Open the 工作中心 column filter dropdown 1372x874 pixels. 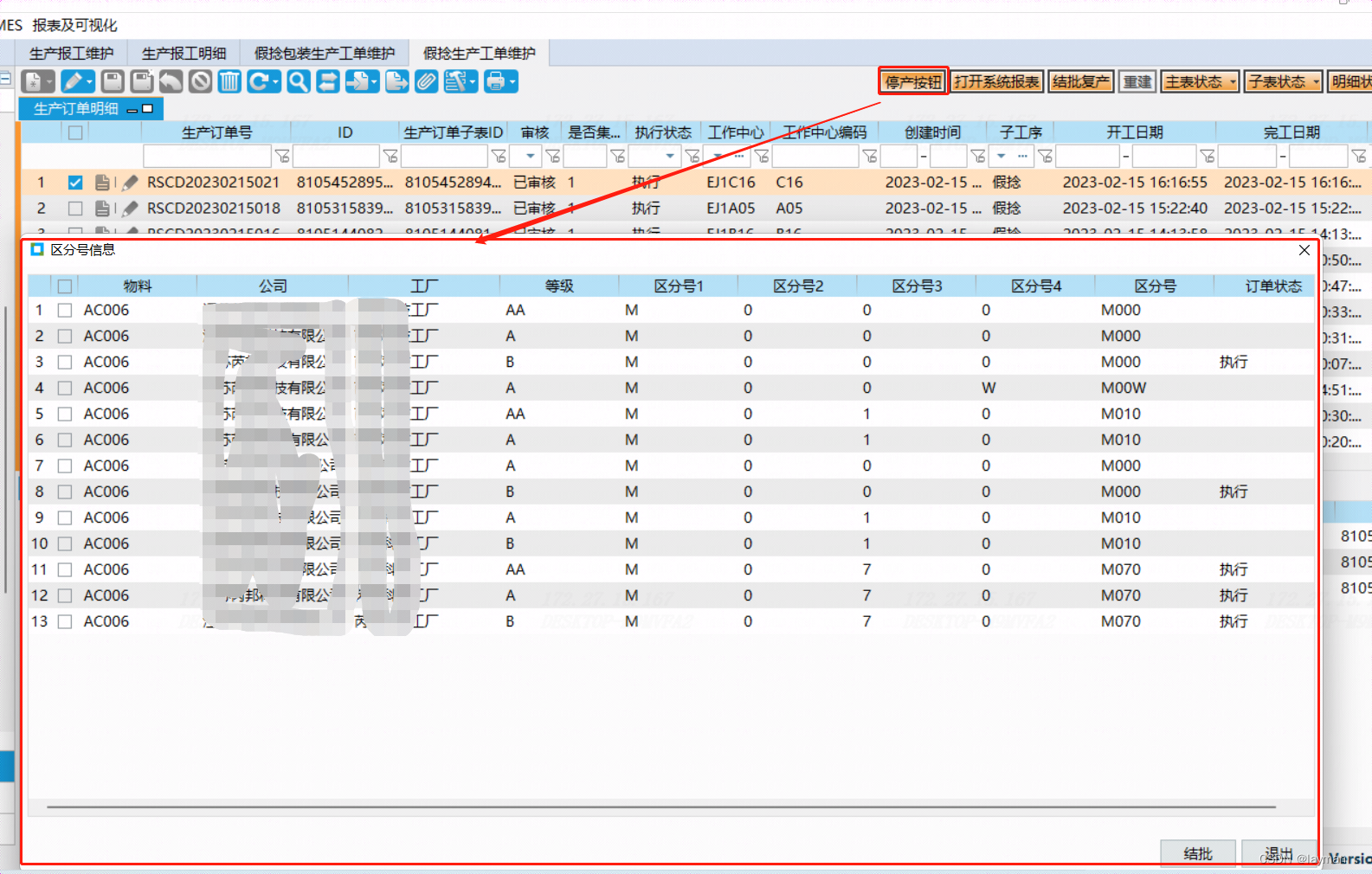pyautogui.click(x=718, y=156)
